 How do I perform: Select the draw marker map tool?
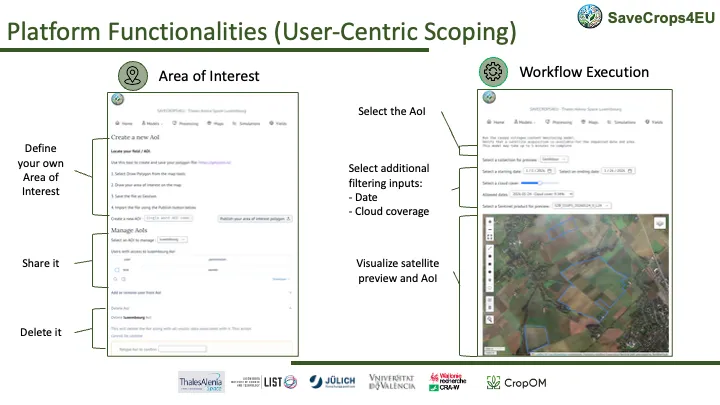point(489,280)
